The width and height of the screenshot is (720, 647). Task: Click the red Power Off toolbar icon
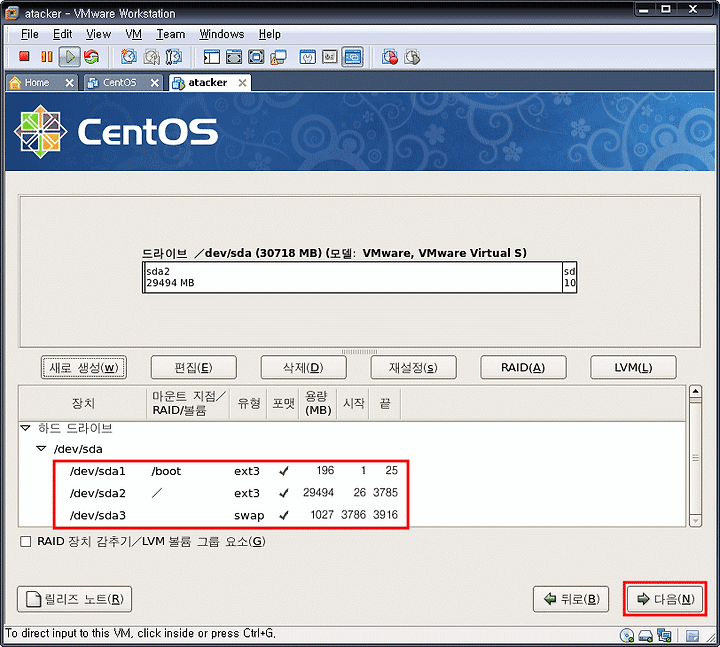pyautogui.click(x=24, y=57)
